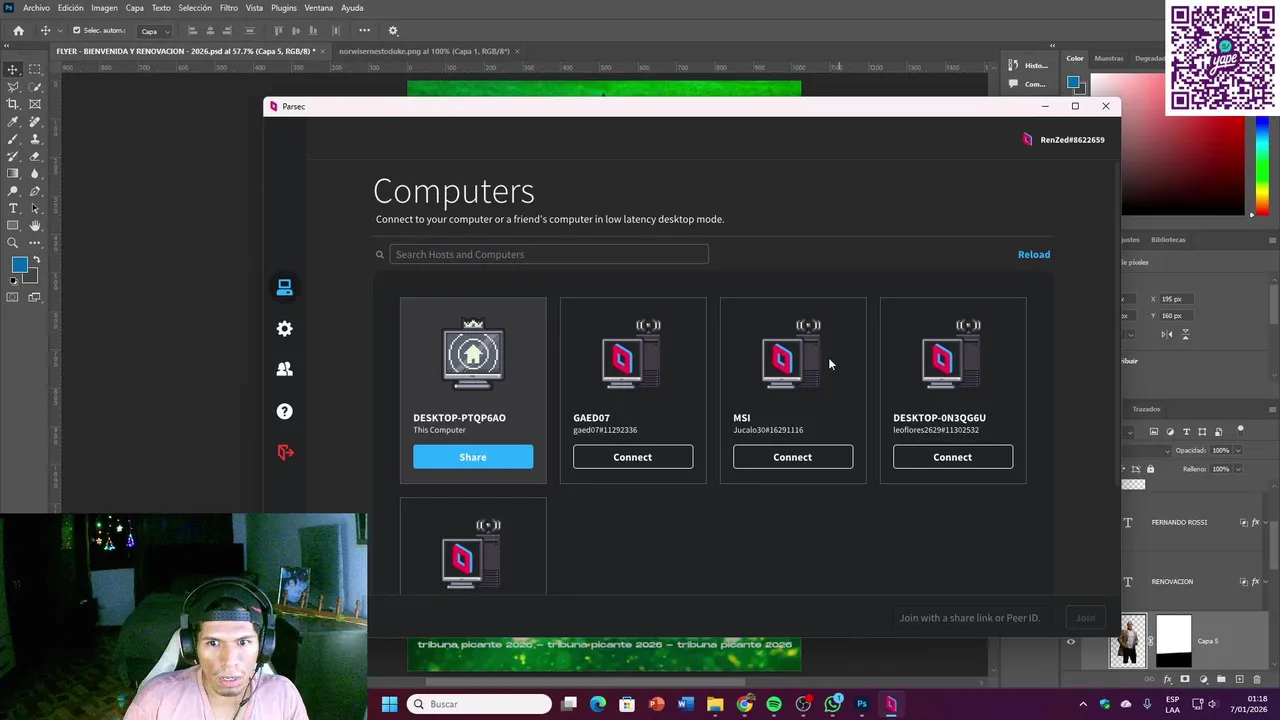1280x720 pixels.
Task: Click the foreground color swatch
Action: point(18,263)
